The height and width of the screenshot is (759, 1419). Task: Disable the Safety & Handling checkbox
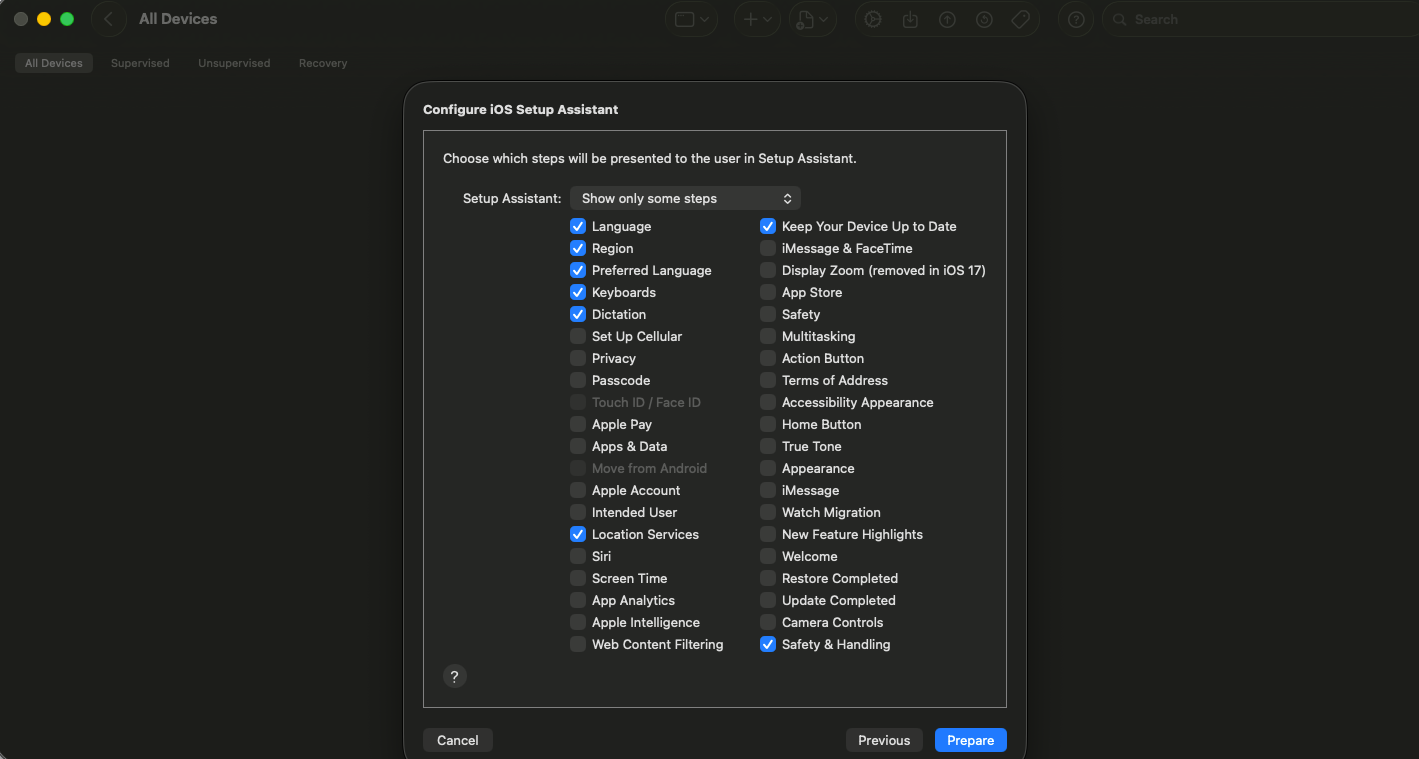(x=768, y=644)
